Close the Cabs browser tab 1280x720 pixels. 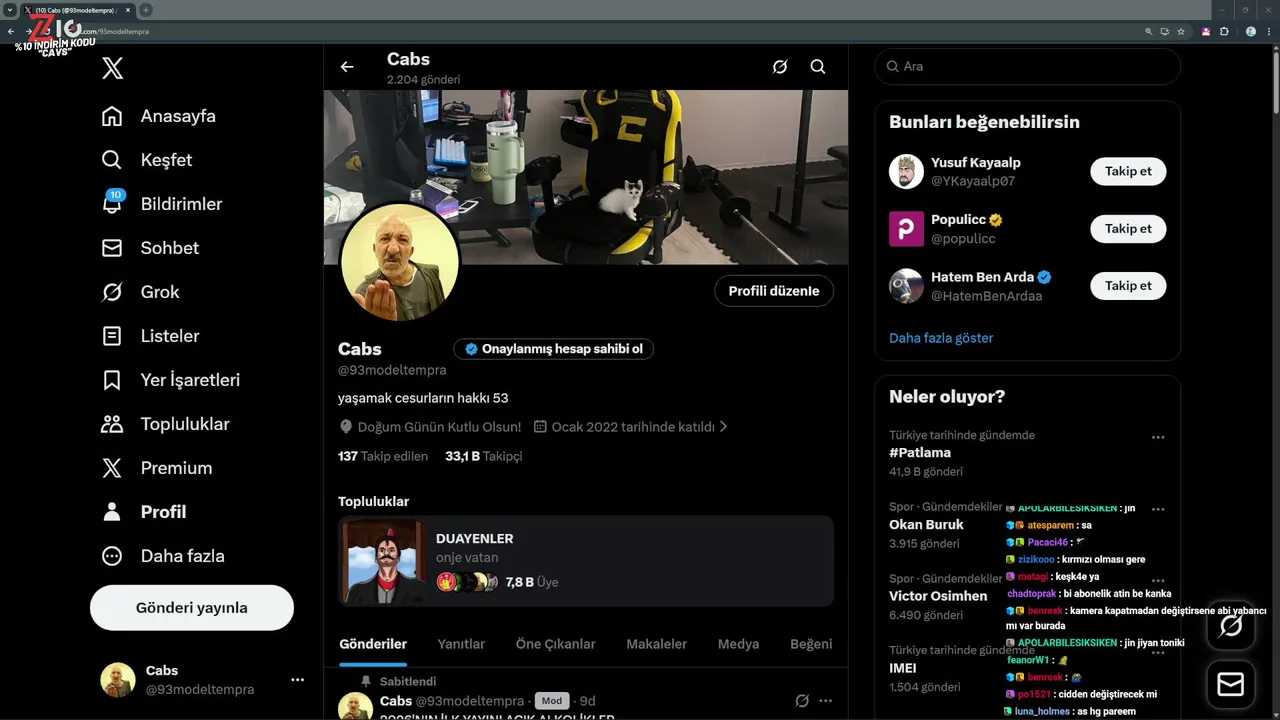tap(128, 10)
